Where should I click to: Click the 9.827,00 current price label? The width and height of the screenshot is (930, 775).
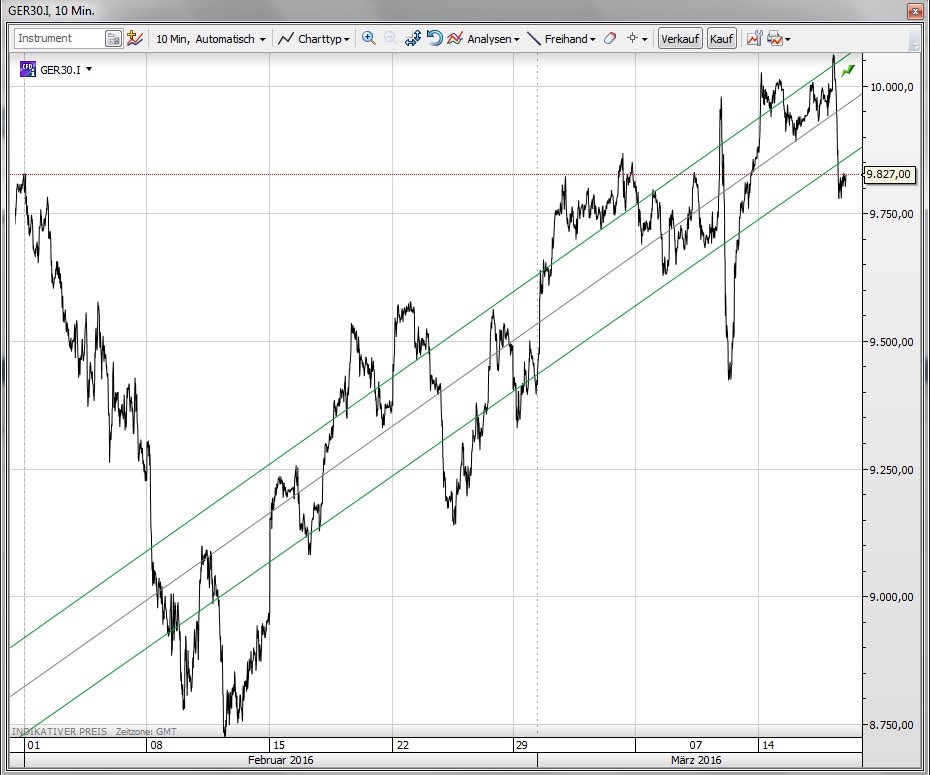pyautogui.click(x=889, y=175)
